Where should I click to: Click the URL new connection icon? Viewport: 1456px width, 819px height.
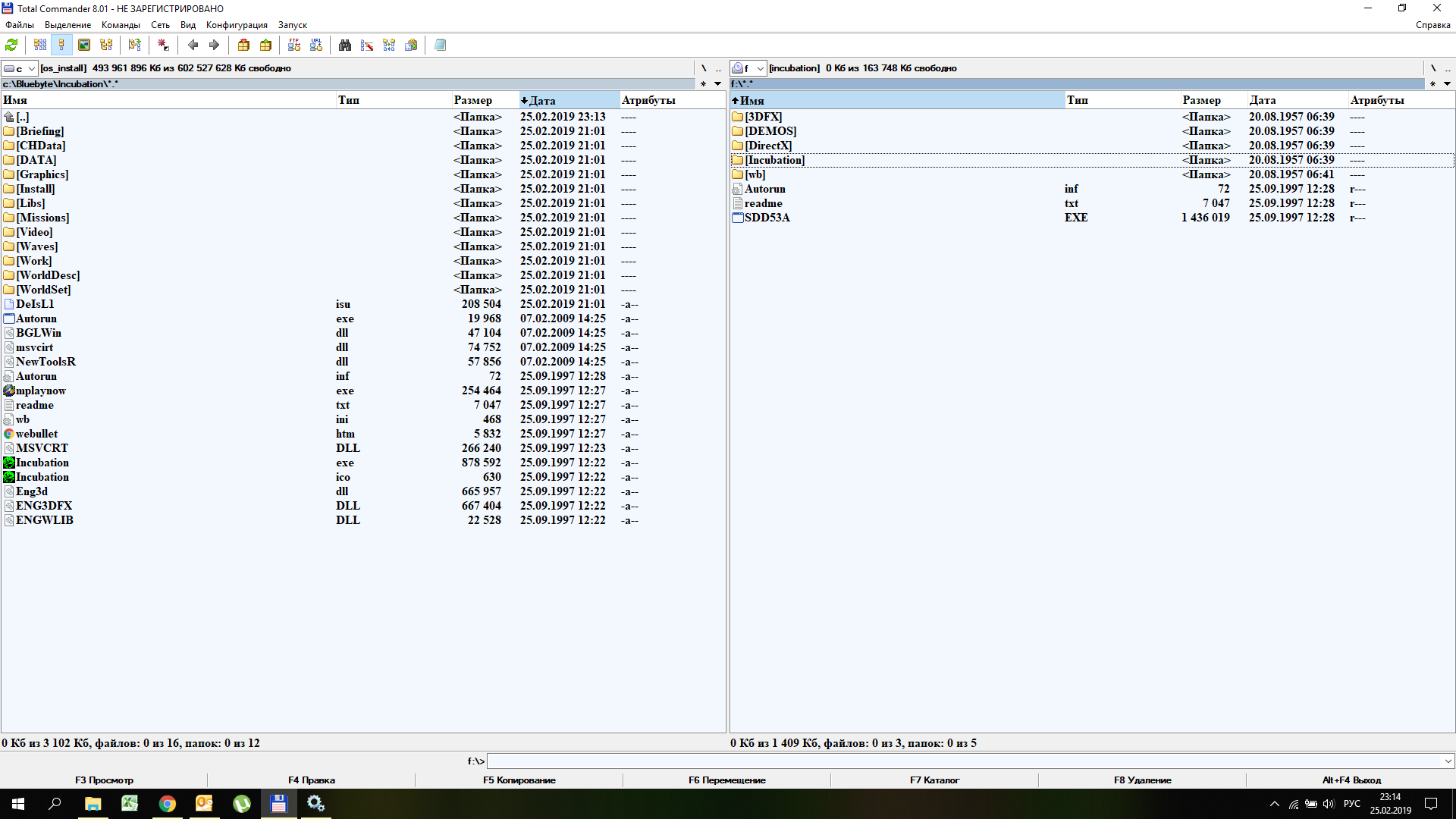(316, 45)
